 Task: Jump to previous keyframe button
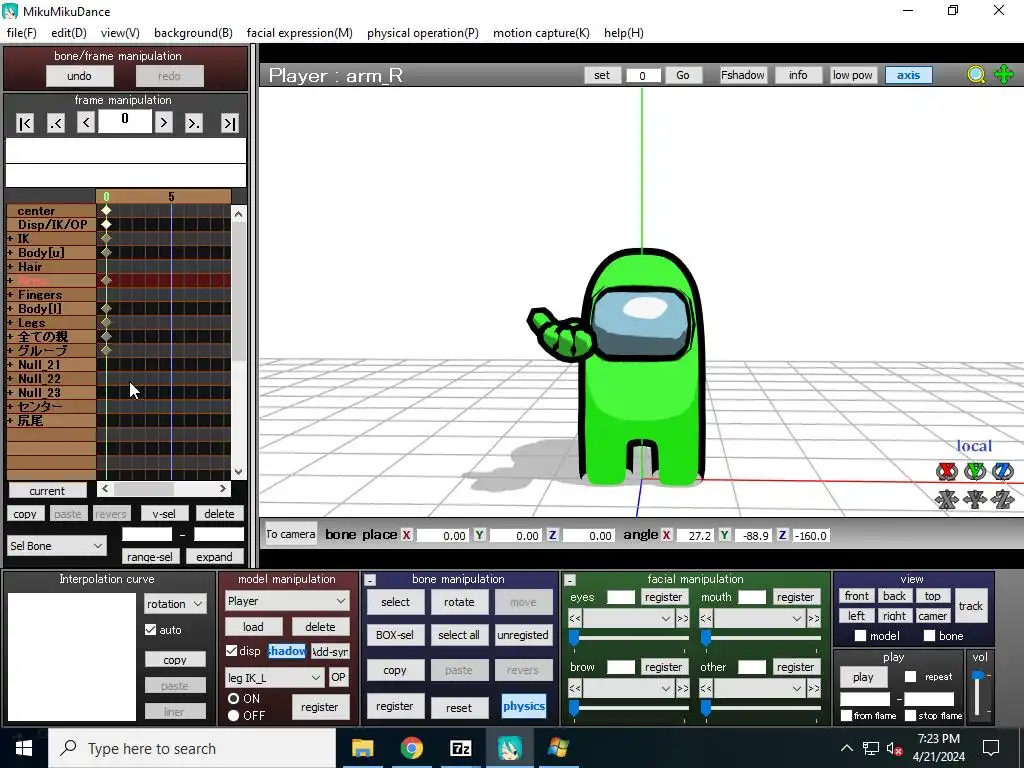pos(56,123)
